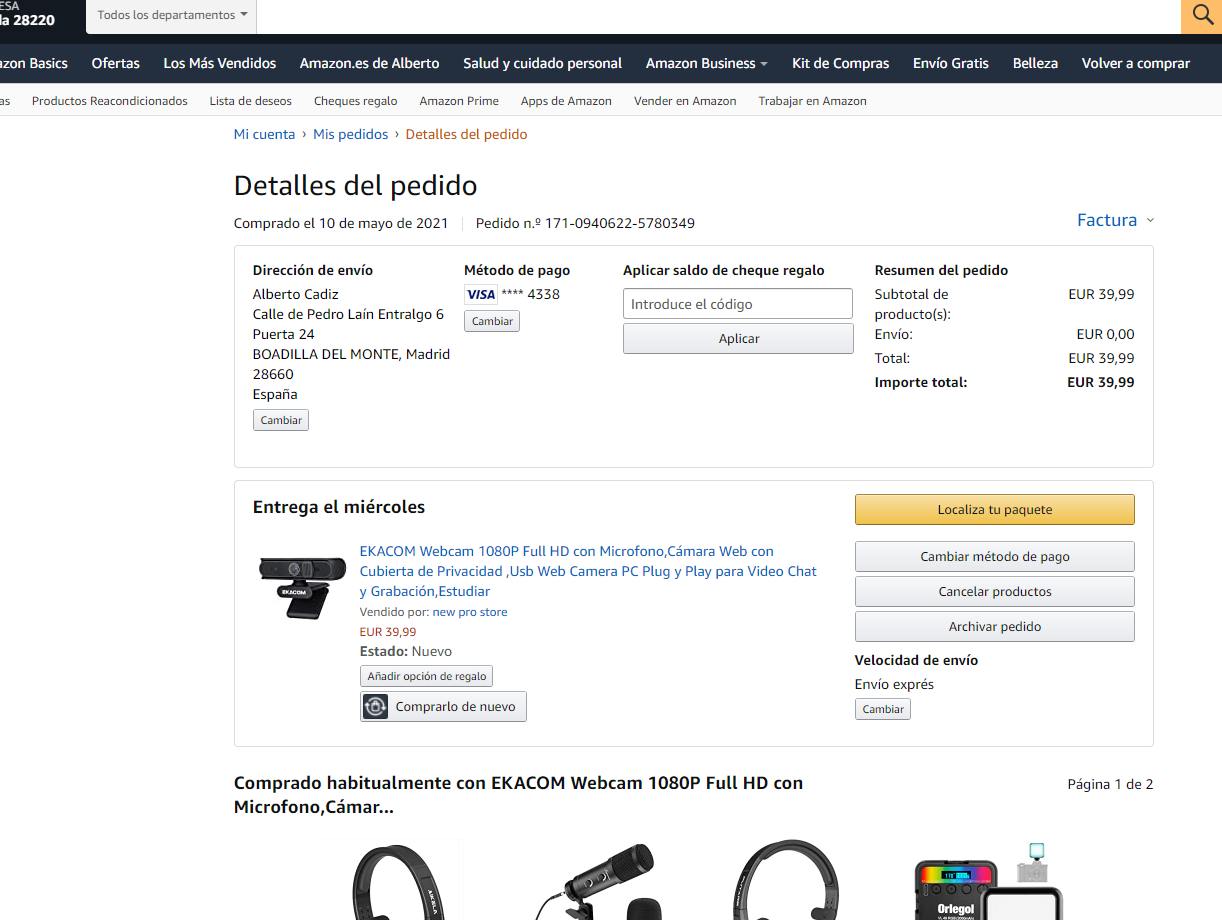
Task: Click the Mis pedidos breadcrumb
Action: click(350, 134)
